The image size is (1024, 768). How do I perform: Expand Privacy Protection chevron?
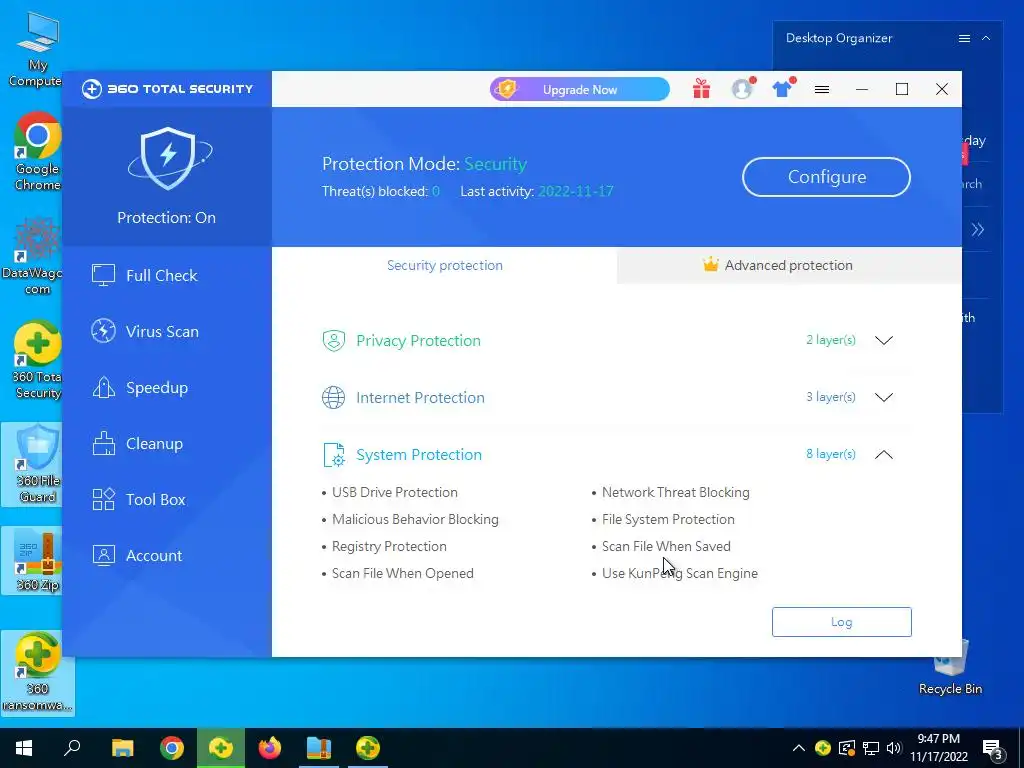(884, 340)
